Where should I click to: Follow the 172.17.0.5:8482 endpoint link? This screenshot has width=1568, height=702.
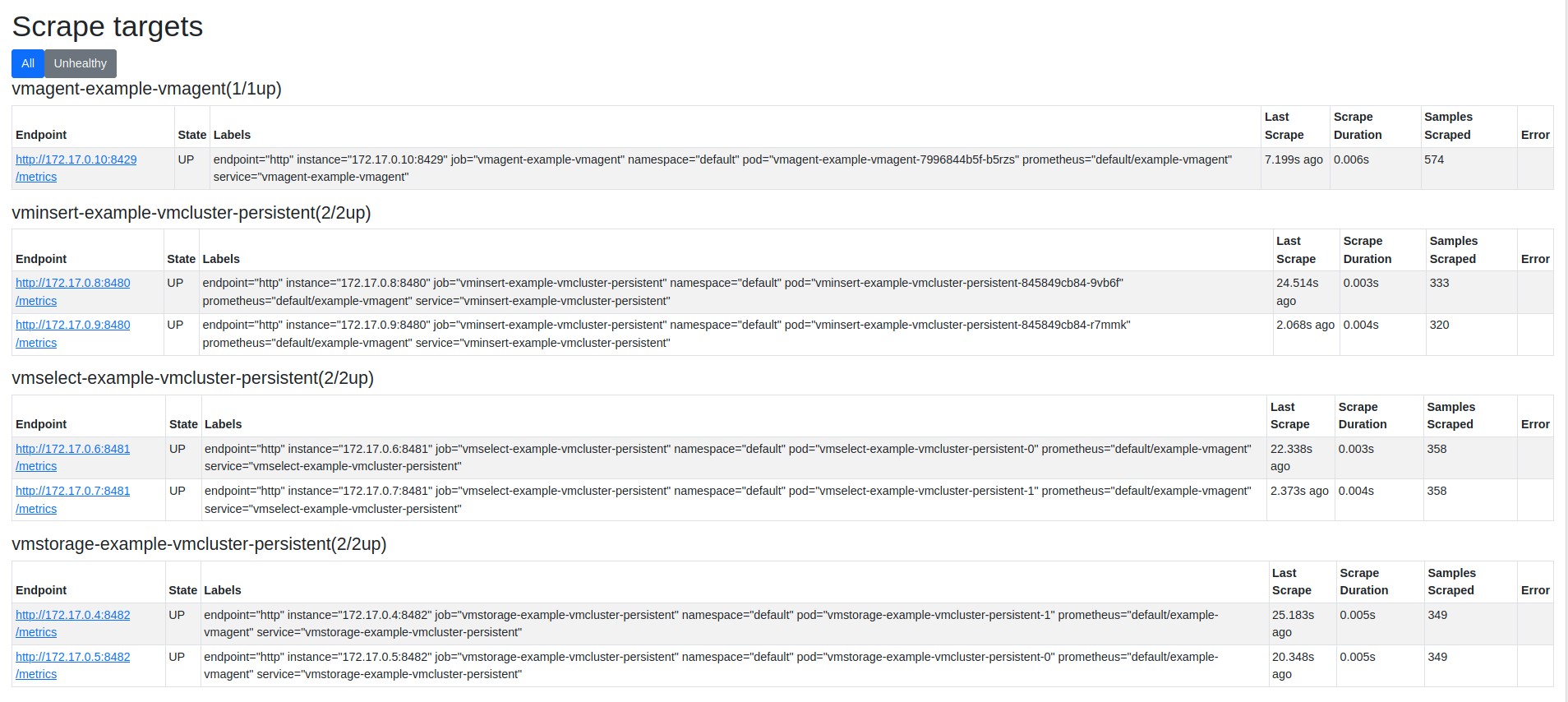click(72, 657)
